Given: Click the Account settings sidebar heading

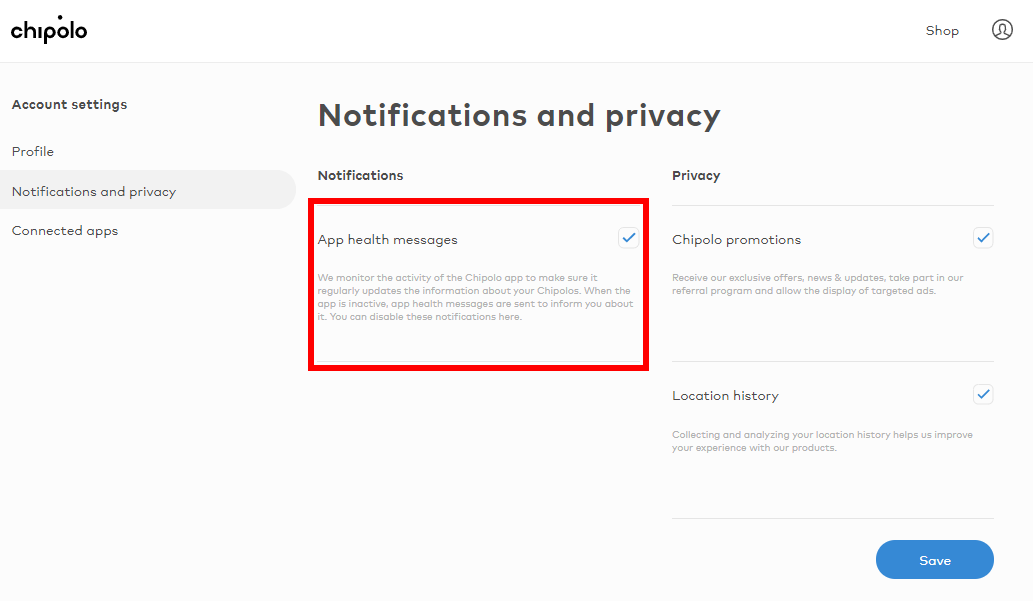Looking at the screenshot, I should click(69, 105).
